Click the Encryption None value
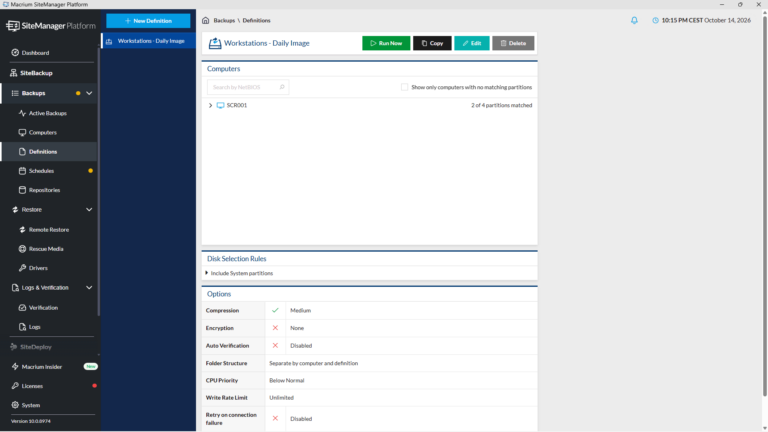Screen dimensions: 768x432 (x=297, y=328)
